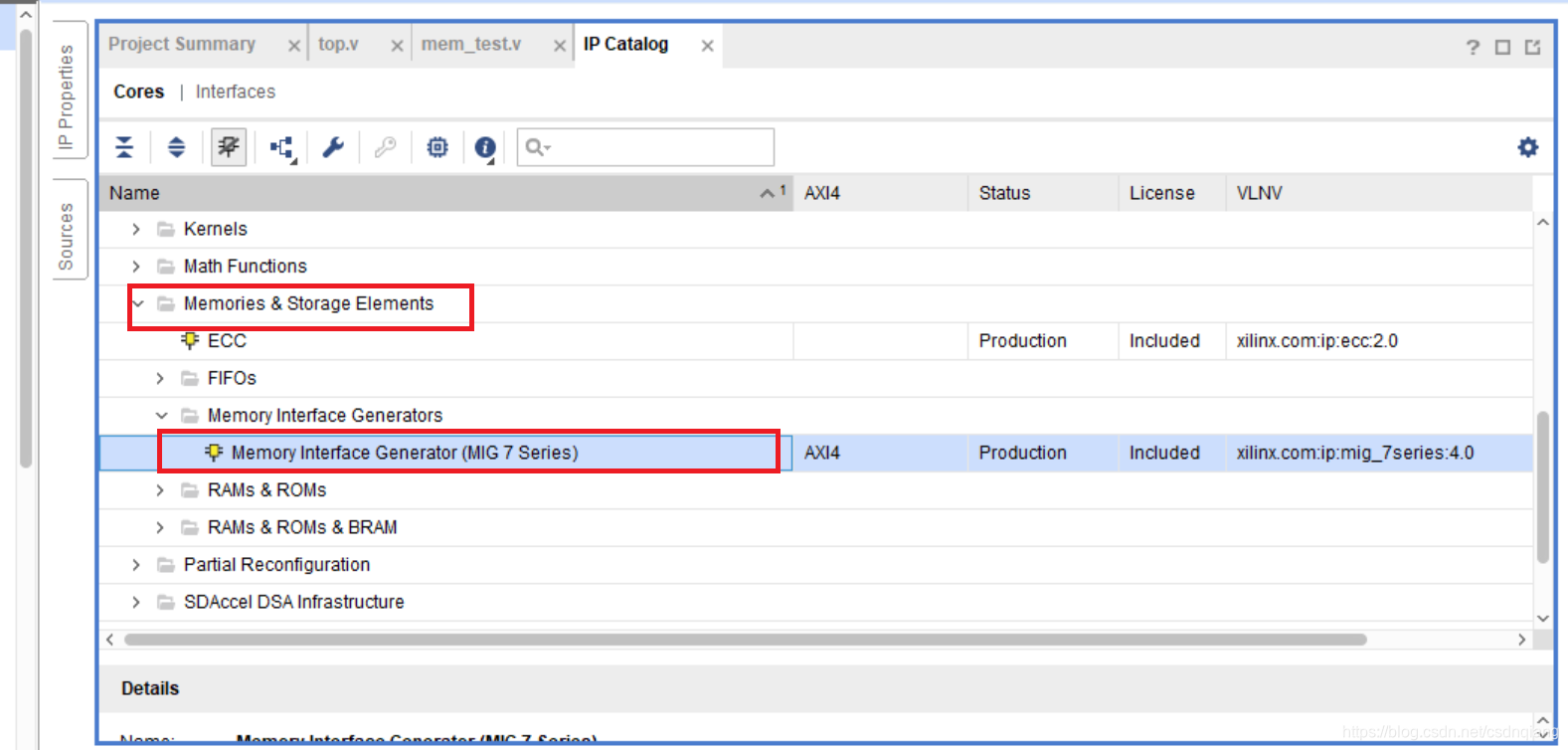Expand the RAMs & ROMs & BRAM folder
This screenshot has height=750, width=1568.
click(x=160, y=527)
